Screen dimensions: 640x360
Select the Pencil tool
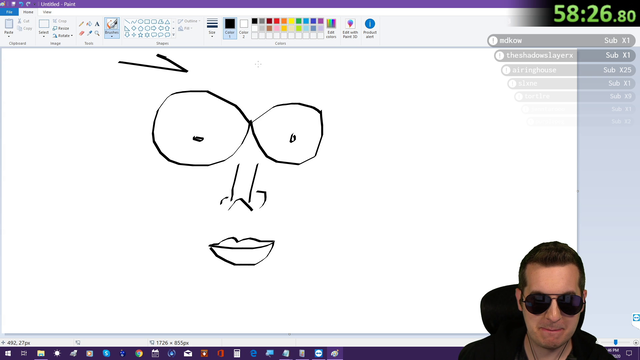coord(81,24)
